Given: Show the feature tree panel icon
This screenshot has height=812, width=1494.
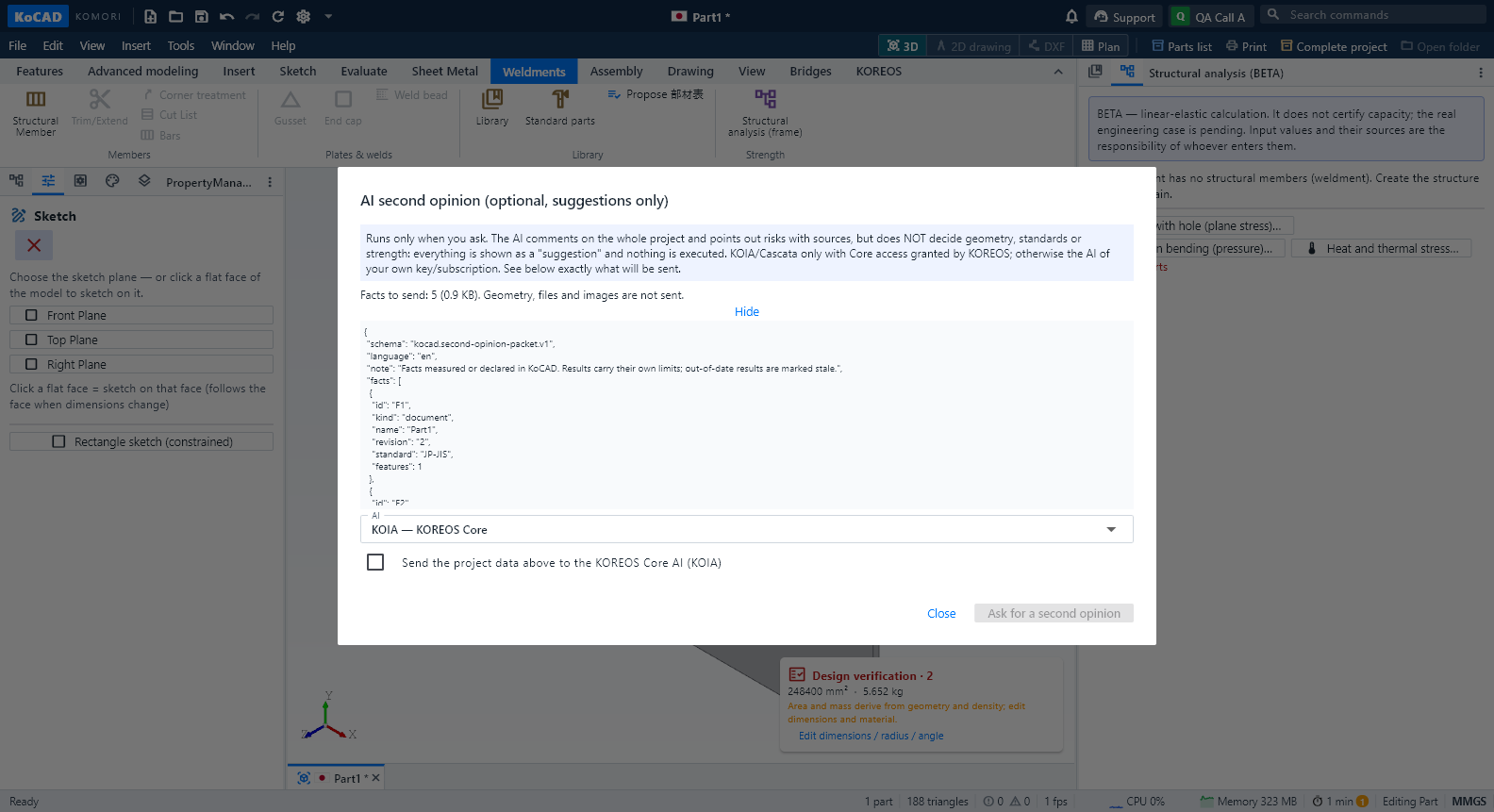Looking at the screenshot, I should [17, 181].
